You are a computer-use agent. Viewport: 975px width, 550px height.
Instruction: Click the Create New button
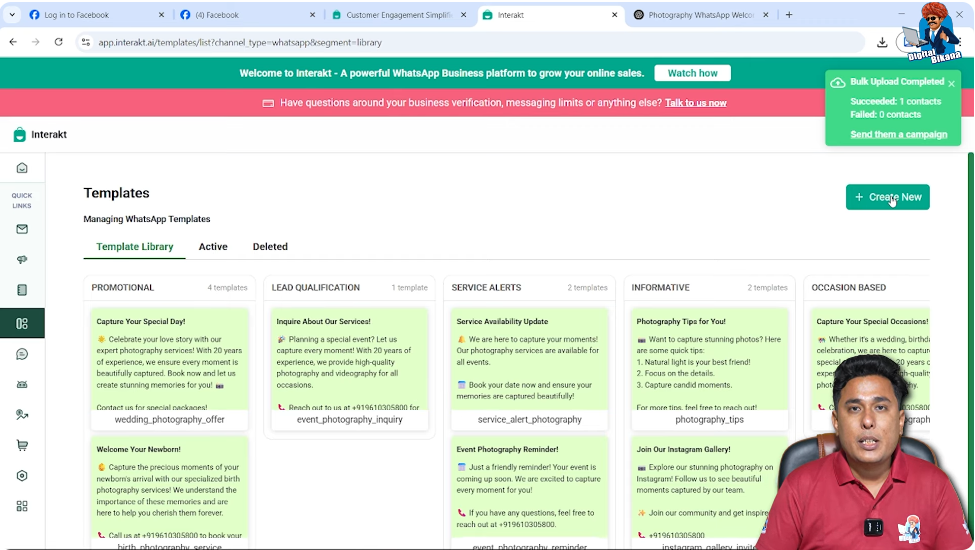pyautogui.click(x=887, y=197)
